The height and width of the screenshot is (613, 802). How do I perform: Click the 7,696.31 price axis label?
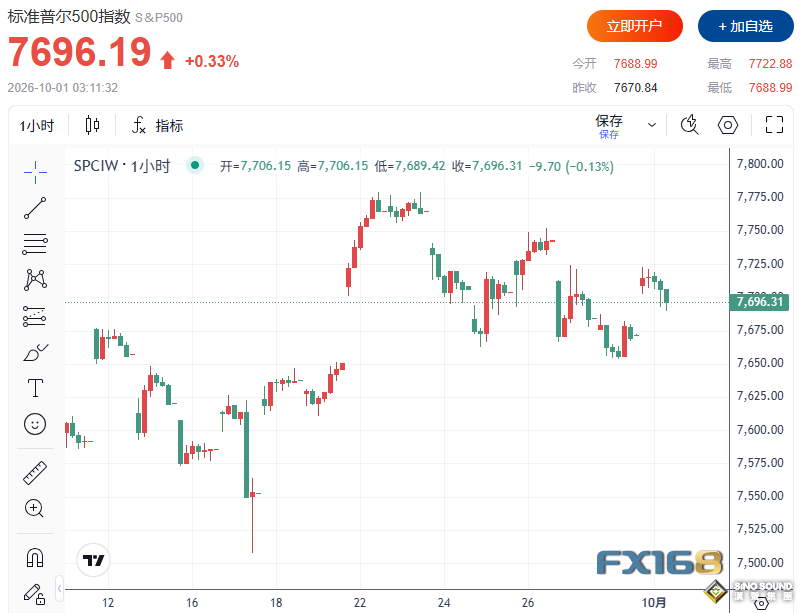tap(759, 302)
